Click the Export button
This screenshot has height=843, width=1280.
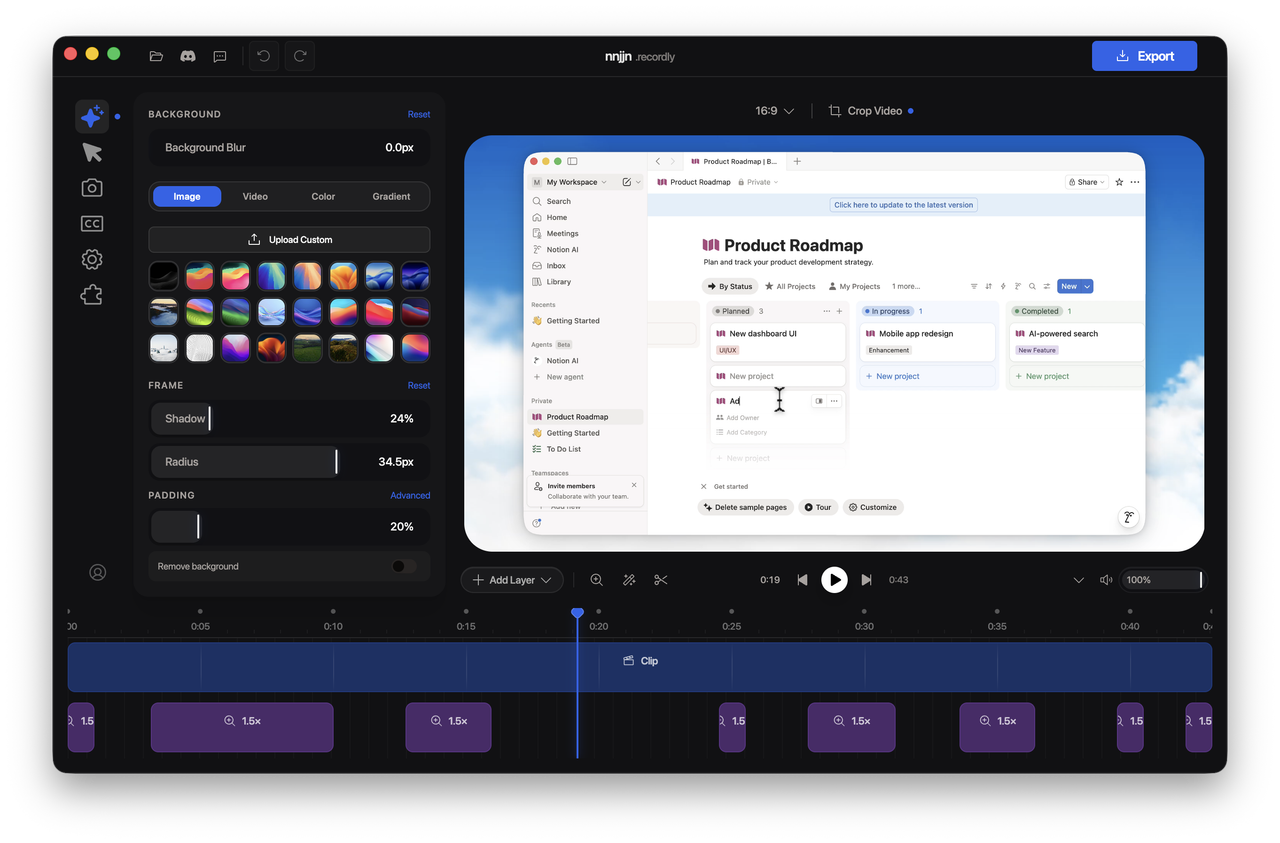pos(1144,56)
